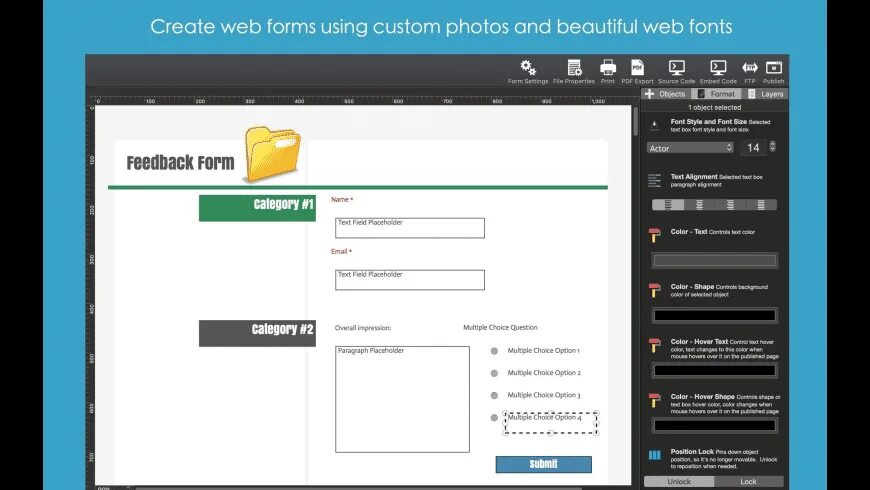Select Multiple Choice Option 3 radio button
Viewport: 870px width, 490px height.
coord(494,395)
